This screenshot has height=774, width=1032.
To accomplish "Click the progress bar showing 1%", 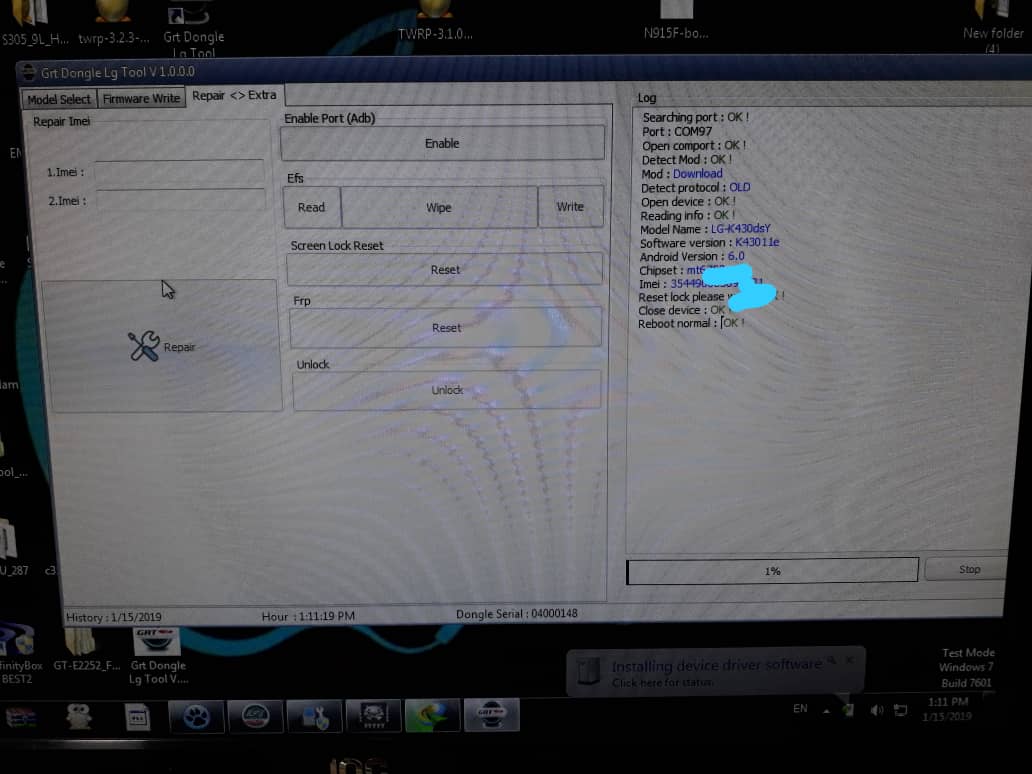I will pos(771,571).
